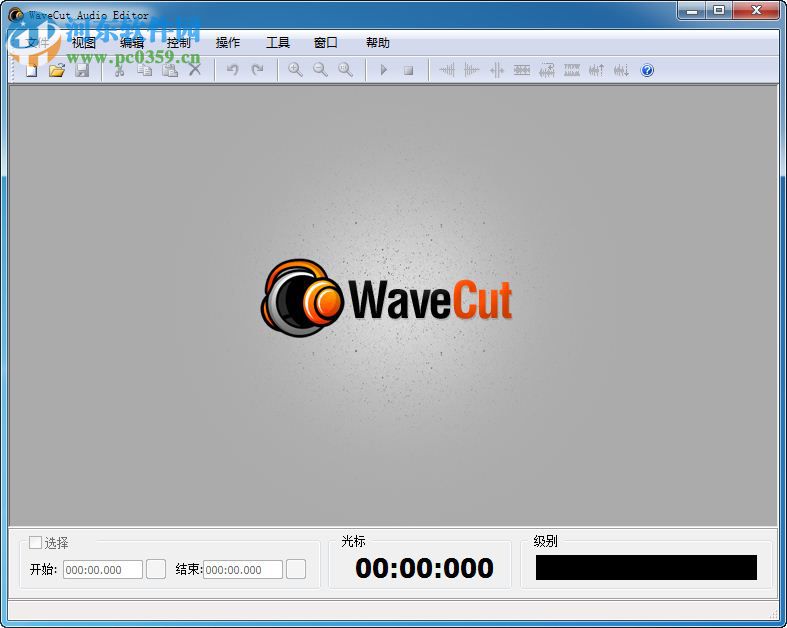Click WaveCut app icon in title bar
The image size is (787, 628).
click(x=16, y=15)
